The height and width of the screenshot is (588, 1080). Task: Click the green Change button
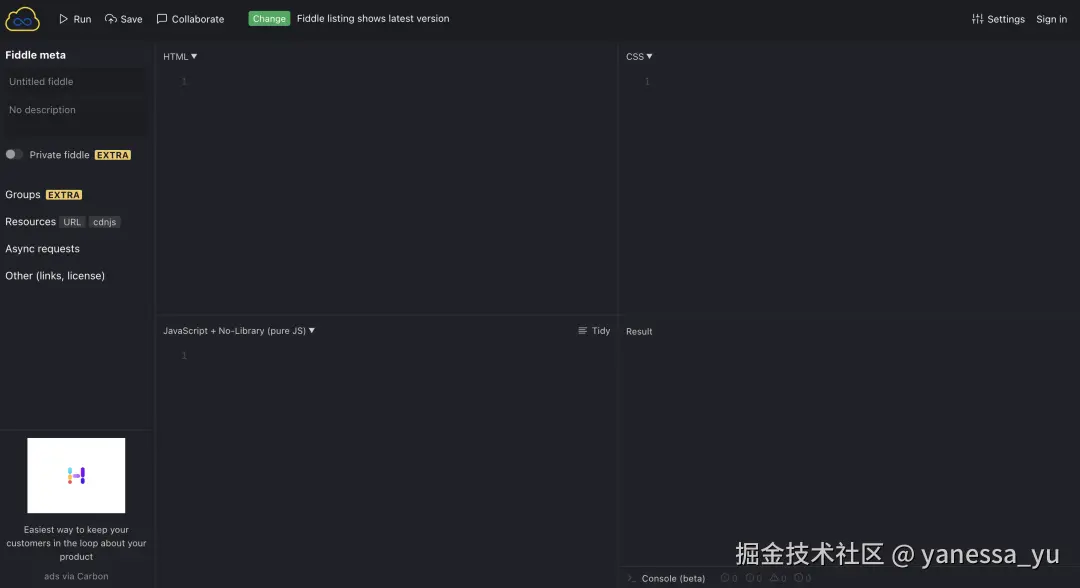click(268, 18)
